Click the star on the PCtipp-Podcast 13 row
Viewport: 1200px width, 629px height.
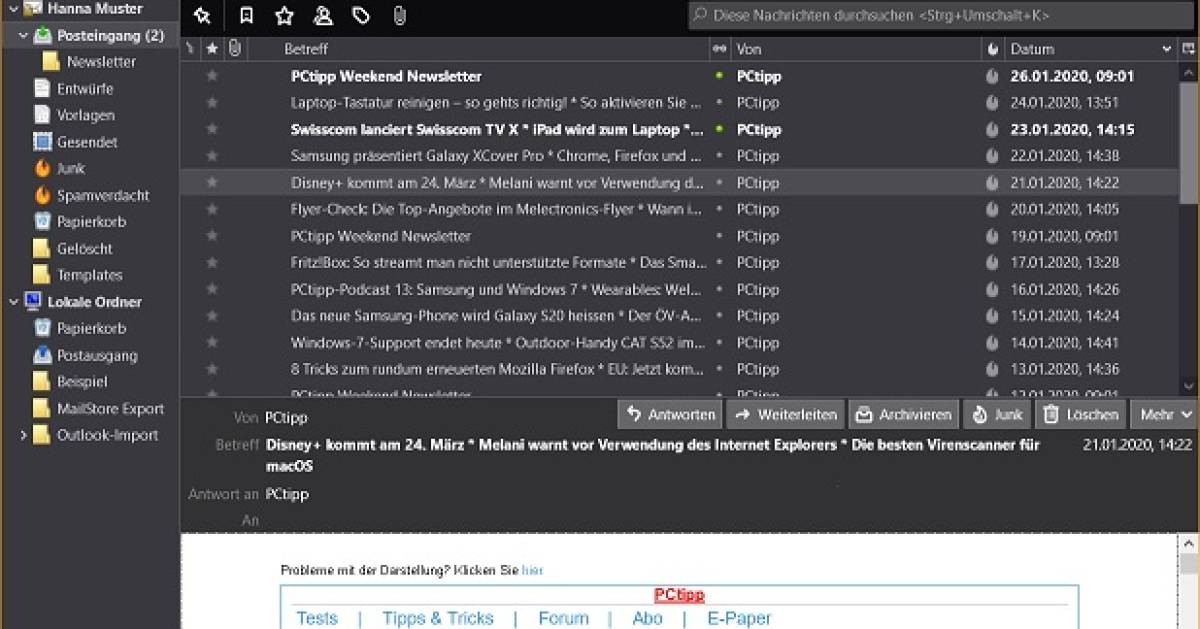click(x=211, y=290)
